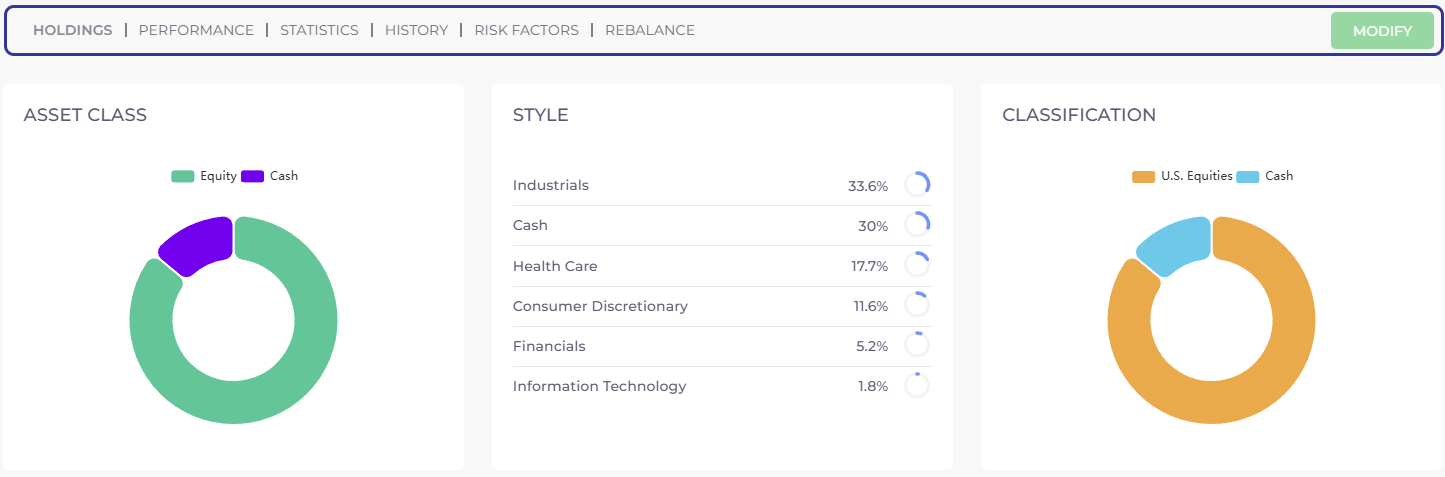Toggle the U.S. Equities legend entry
The height and width of the screenshot is (477, 1445).
[x=1182, y=176]
